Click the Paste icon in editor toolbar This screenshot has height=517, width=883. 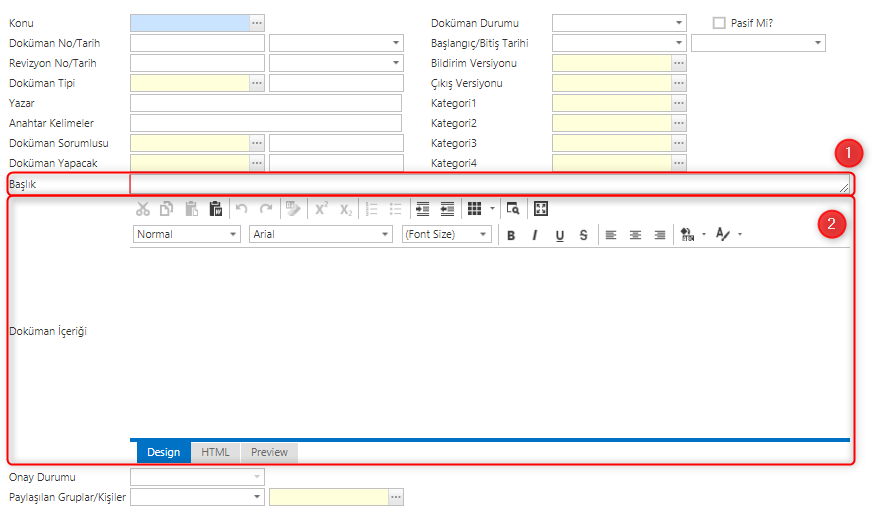click(191, 209)
